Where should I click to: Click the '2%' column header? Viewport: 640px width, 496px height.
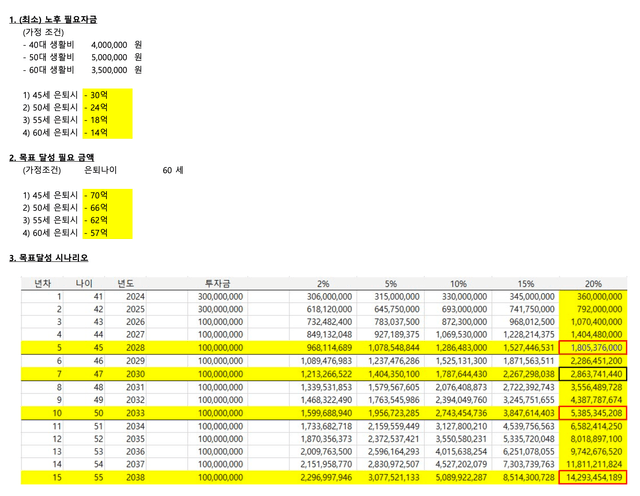pyautogui.click(x=323, y=284)
